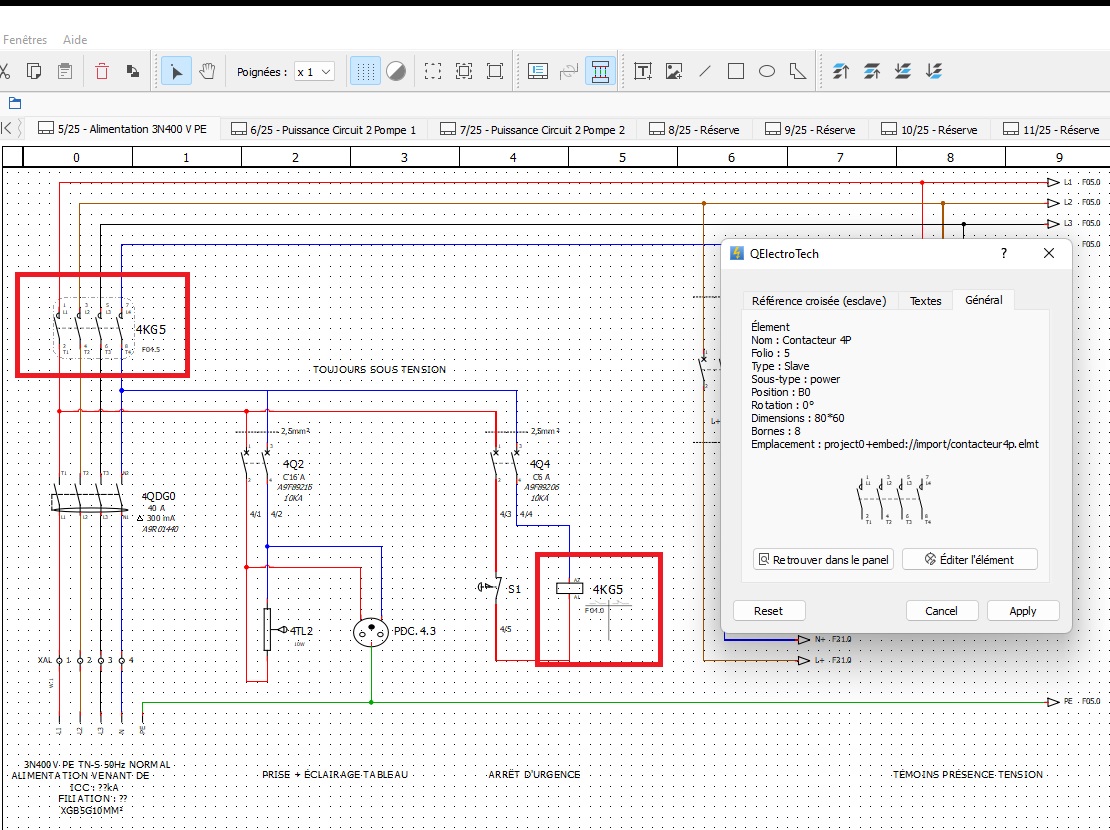Pick the draw ellipse tool
The height and width of the screenshot is (830, 1110).
coord(767,72)
